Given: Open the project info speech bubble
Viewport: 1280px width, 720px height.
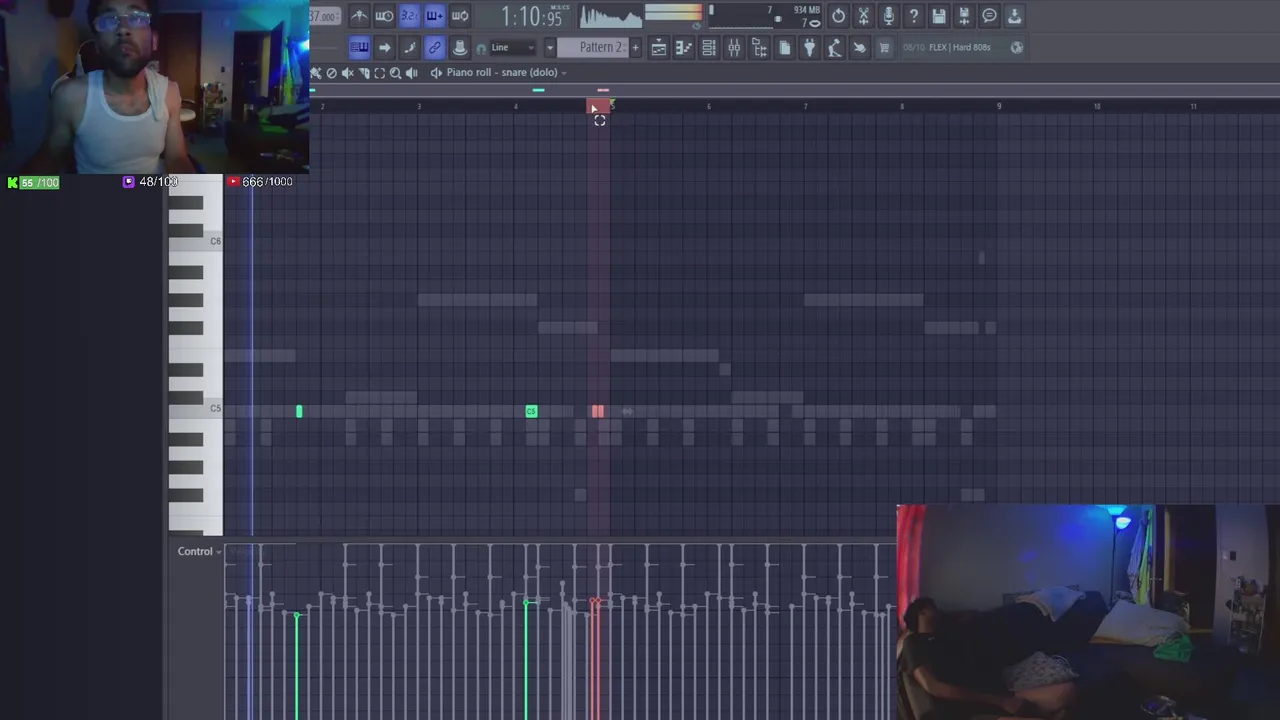Looking at the screenshot, I should pos(989,16).
